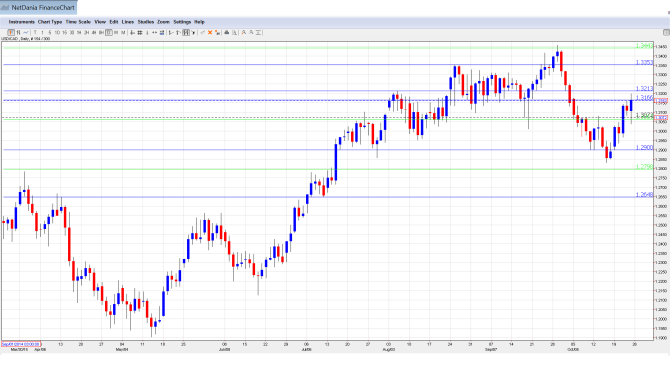The image size is (670, 377).
Task: Click the print chart icon
Action: coord(226,32)
